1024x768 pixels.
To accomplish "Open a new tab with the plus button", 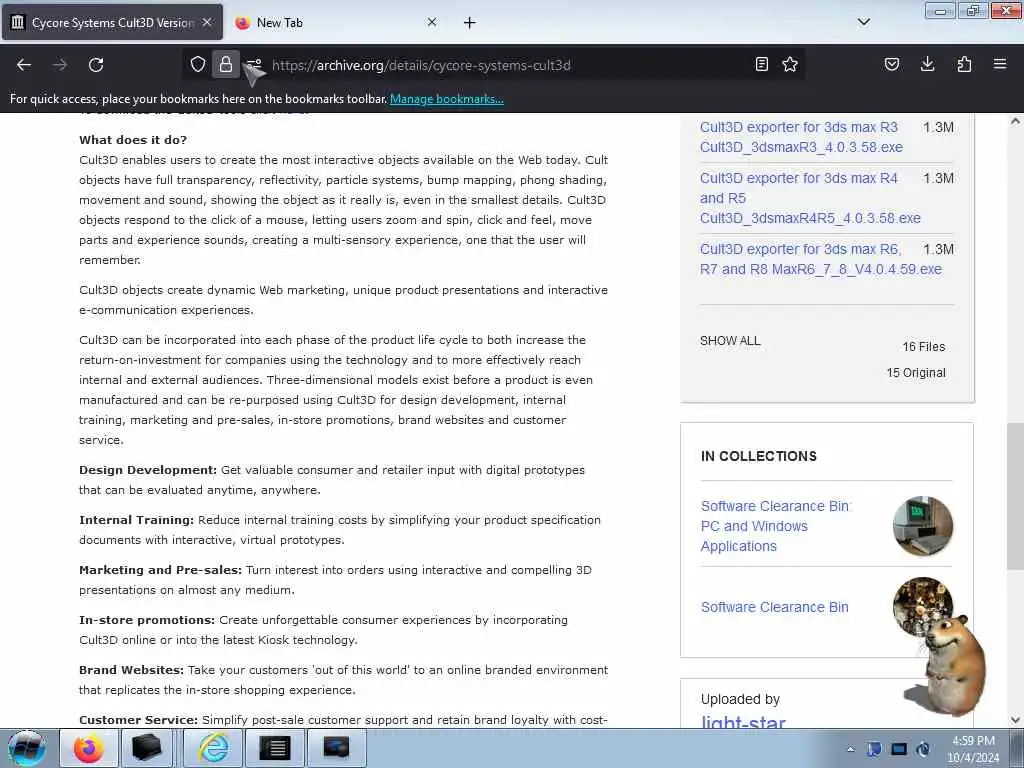I will (470, 23).
